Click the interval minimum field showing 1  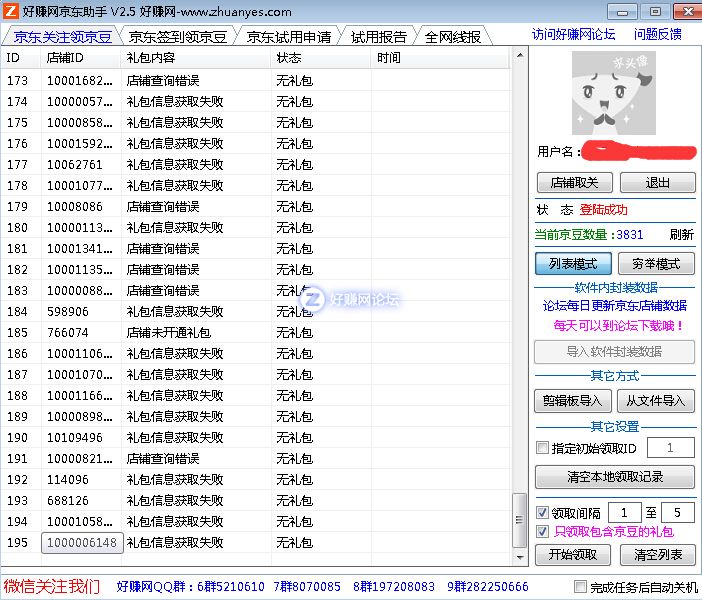point(625,512)
